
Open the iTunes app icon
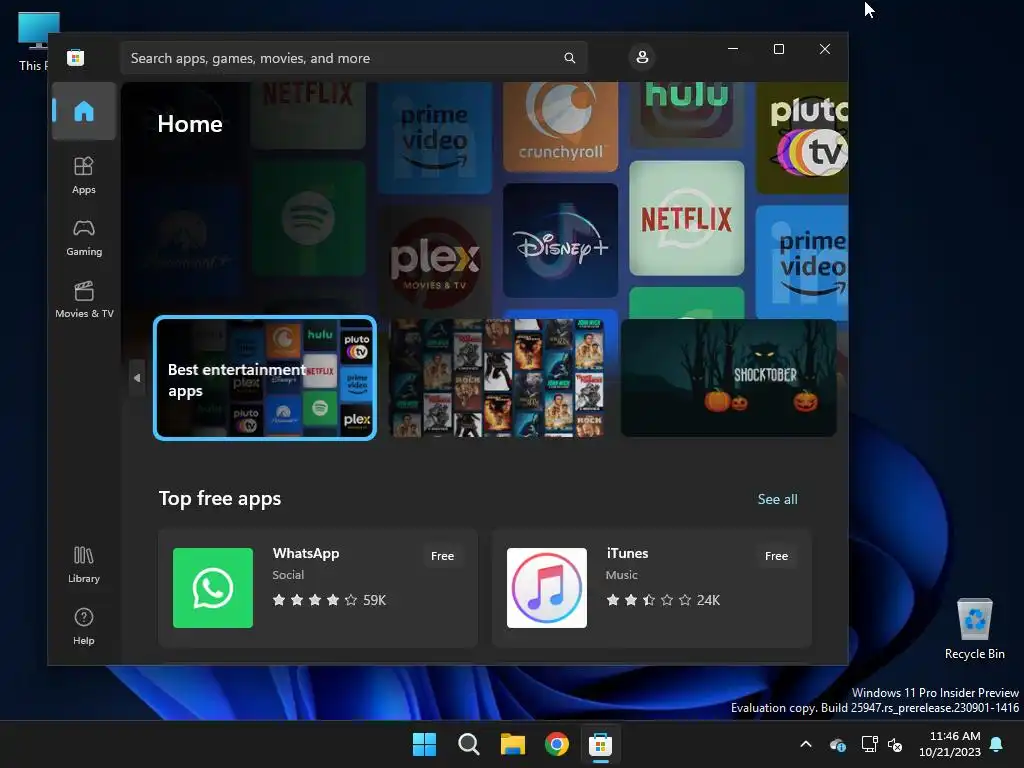coord(547,588)
